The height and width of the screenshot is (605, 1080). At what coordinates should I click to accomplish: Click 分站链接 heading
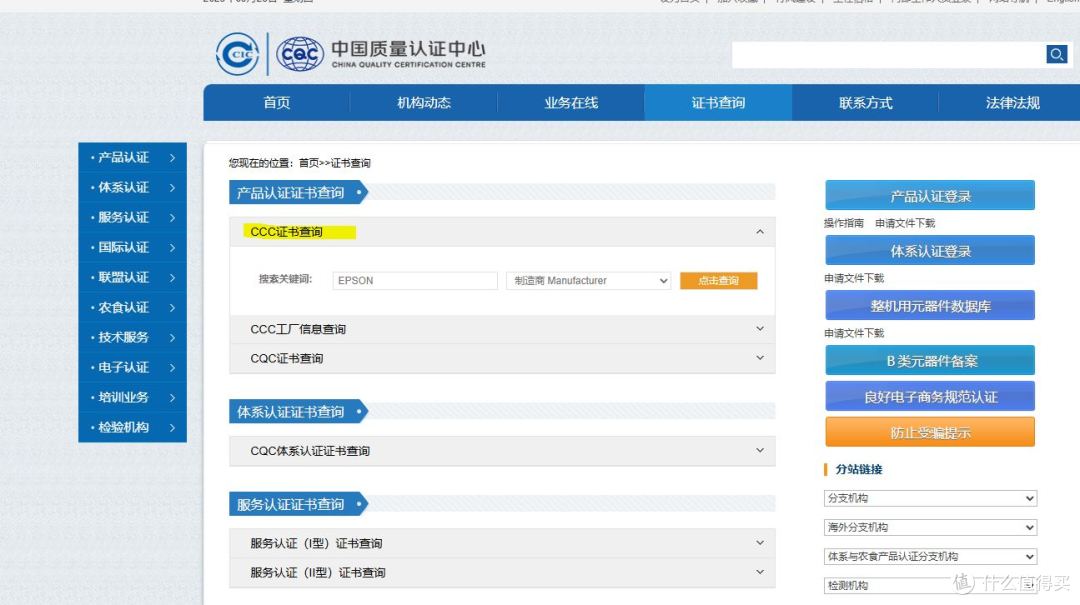pyautogui.click(x=859, y=469)
